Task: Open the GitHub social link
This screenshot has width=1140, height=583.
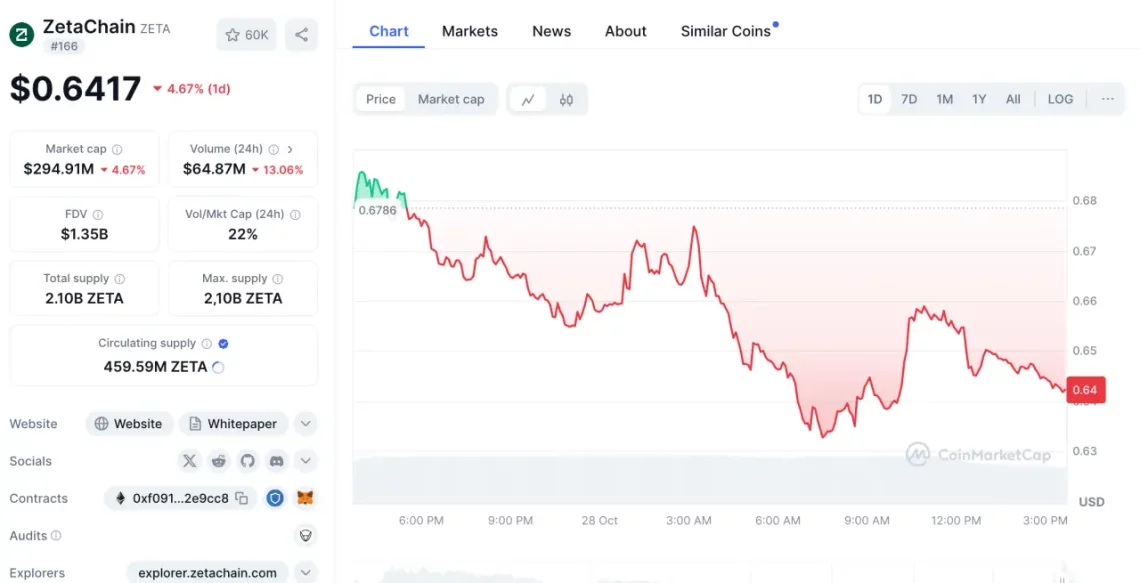Action: [x=248, y=461]
